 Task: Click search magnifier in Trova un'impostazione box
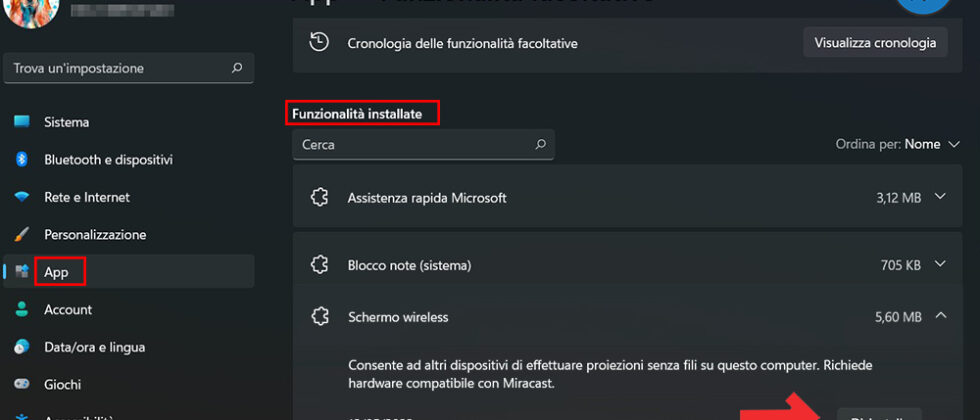(x=237, y=68)
